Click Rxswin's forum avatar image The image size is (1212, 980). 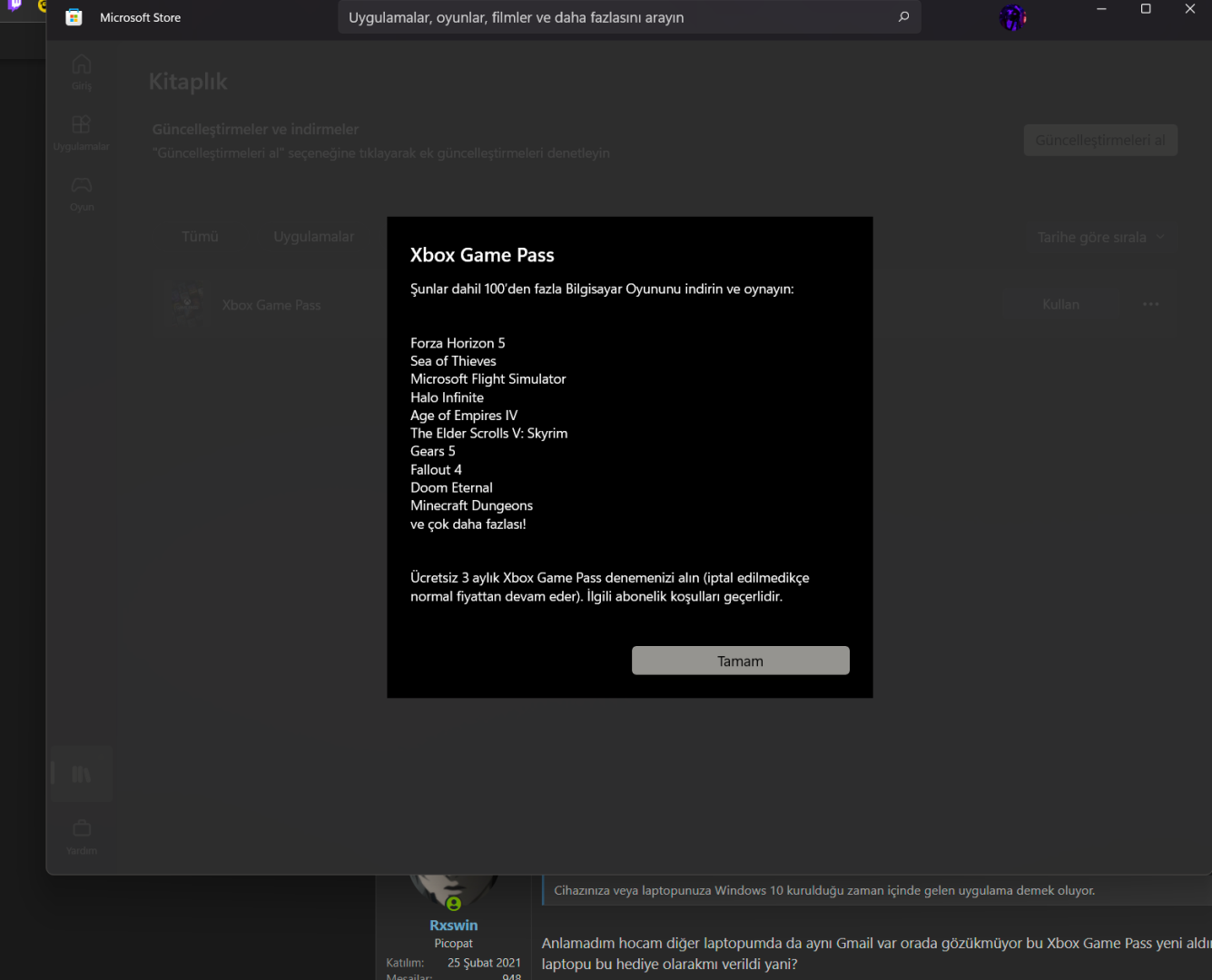[x=454, y=891]
